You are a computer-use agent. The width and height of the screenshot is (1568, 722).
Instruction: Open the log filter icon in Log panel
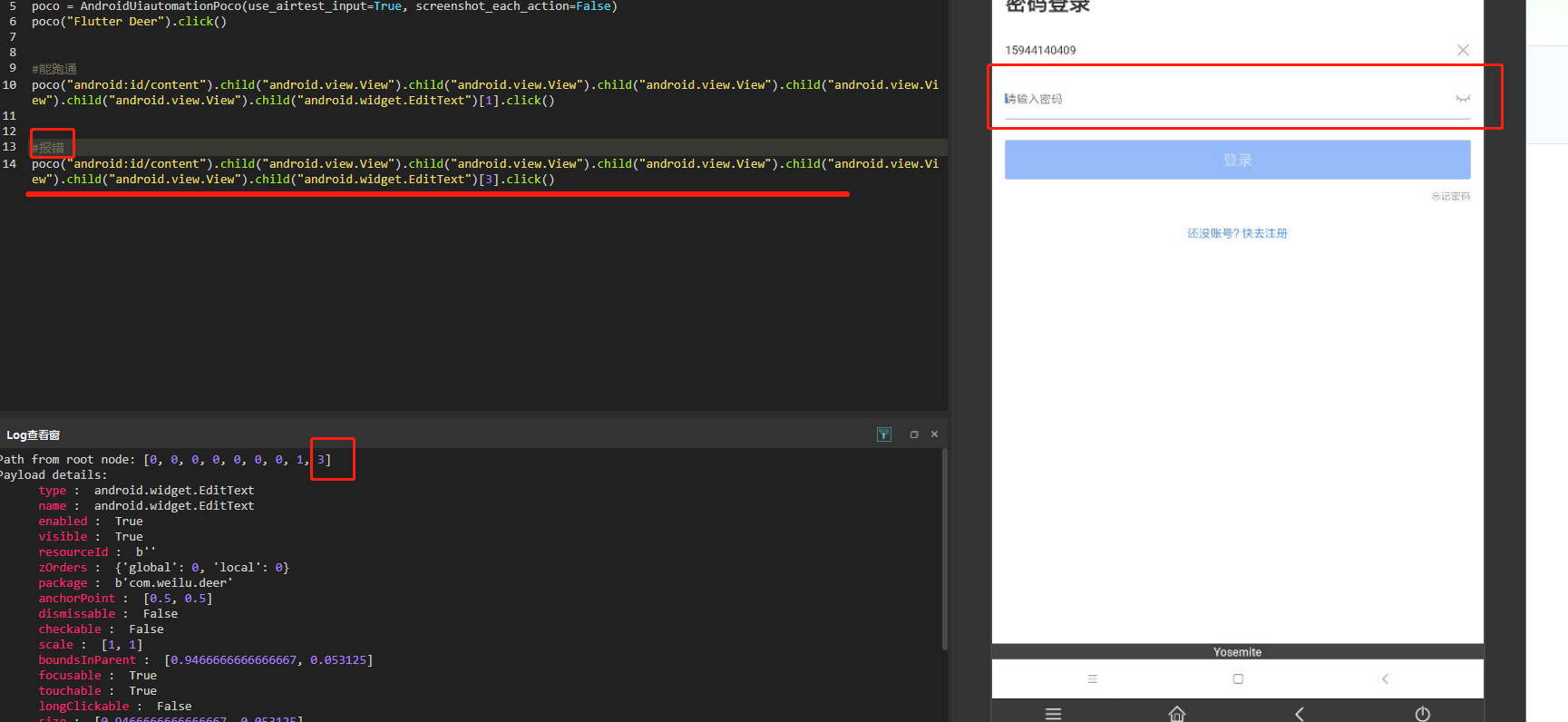(x=884, y=434)
